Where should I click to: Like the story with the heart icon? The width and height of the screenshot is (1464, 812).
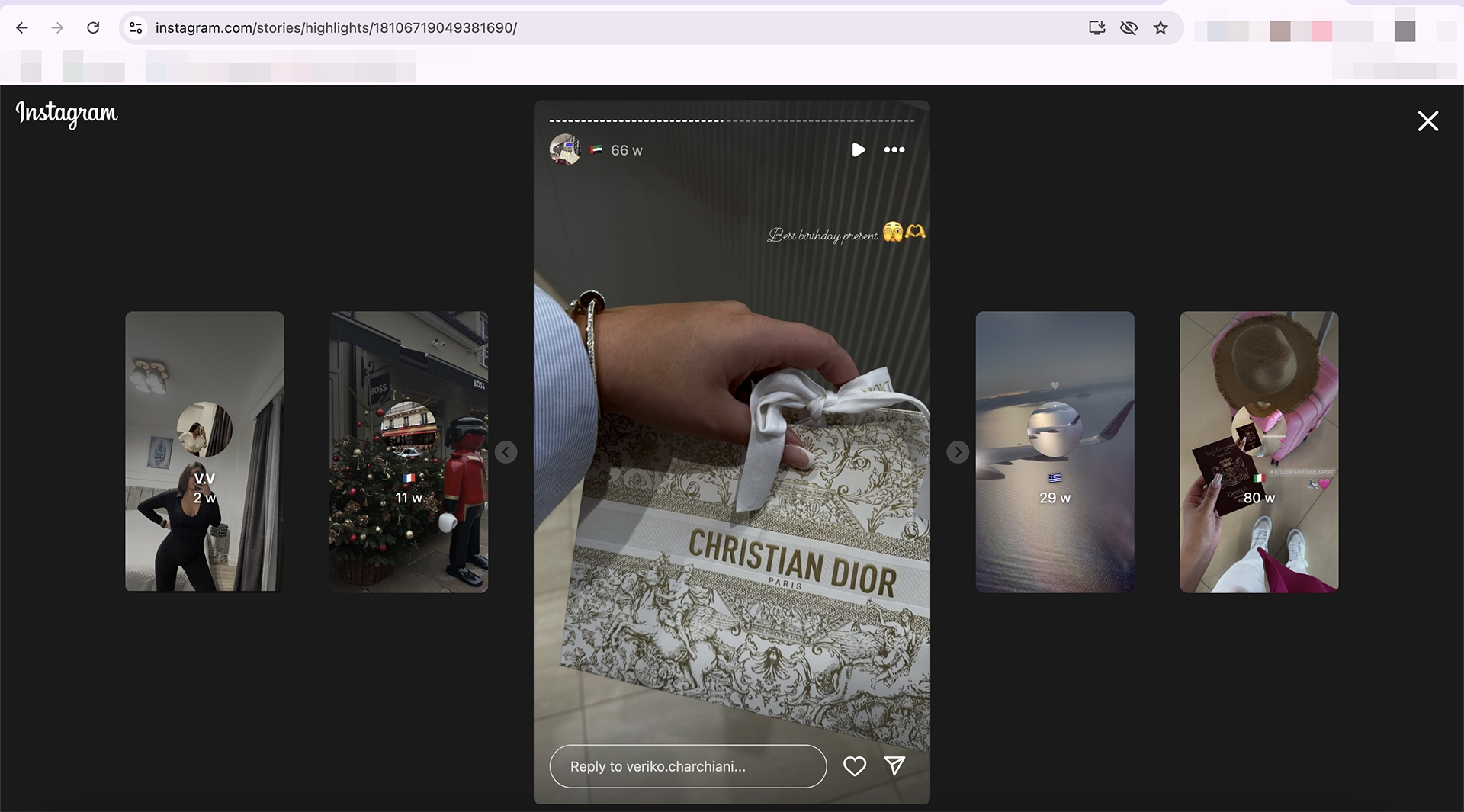pos(855,766)
